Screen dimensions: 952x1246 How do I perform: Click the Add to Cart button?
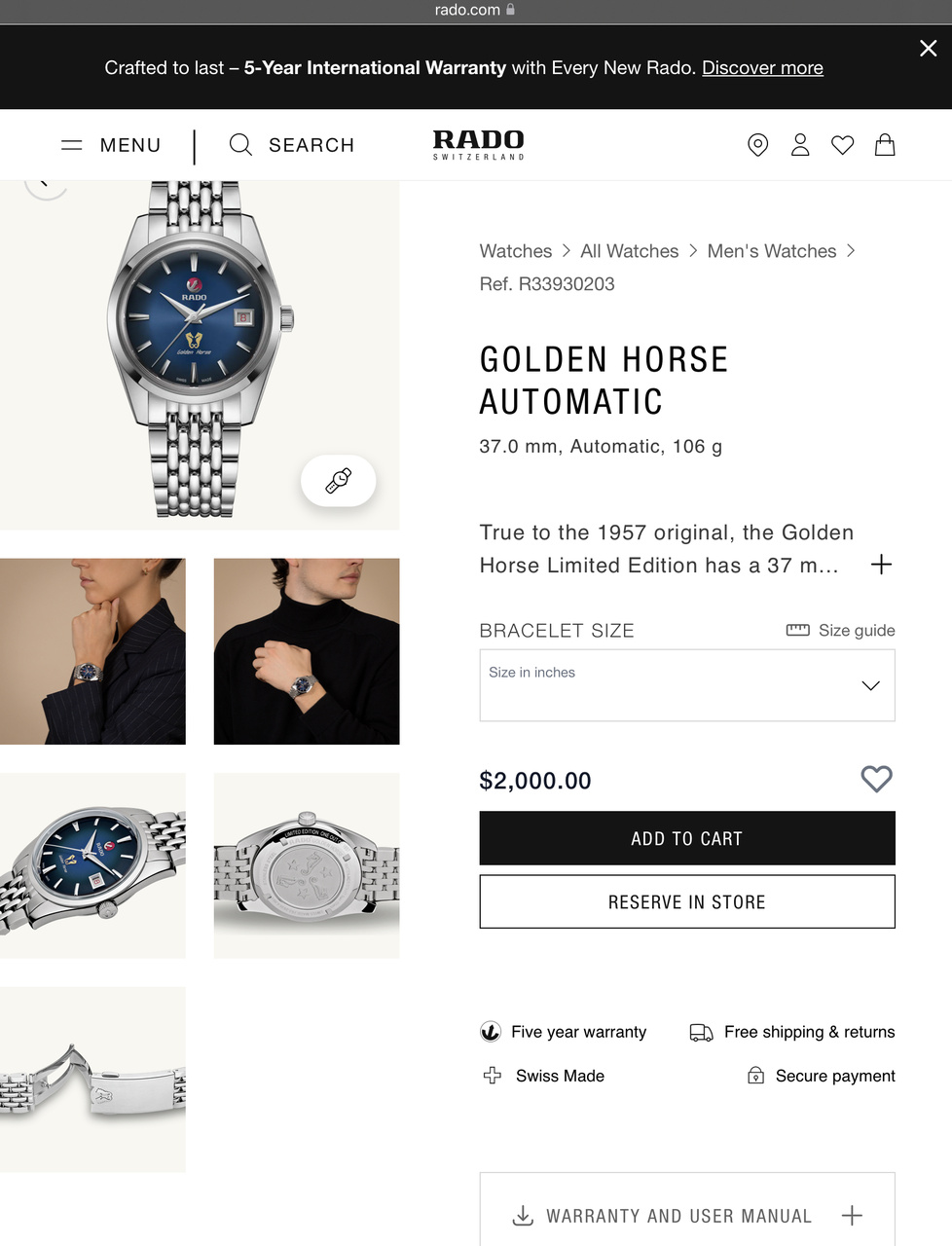[687, 838]
